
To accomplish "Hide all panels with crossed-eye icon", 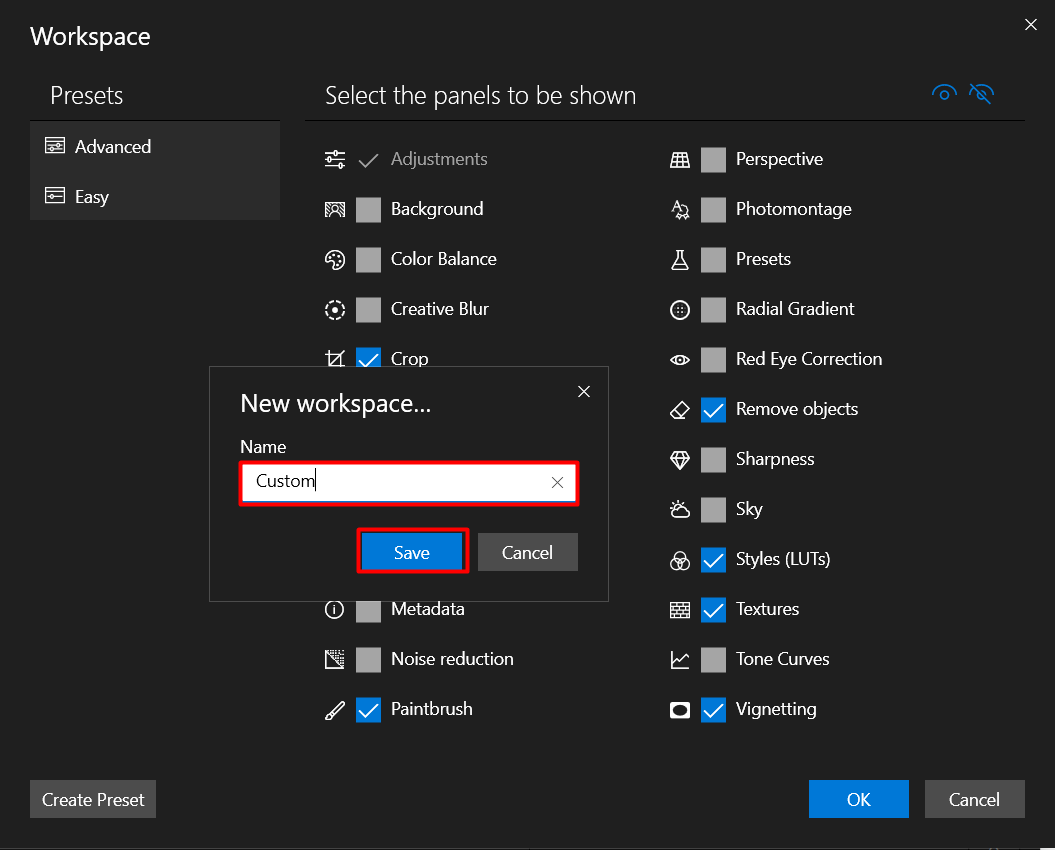I will click(x=981, y=93).
